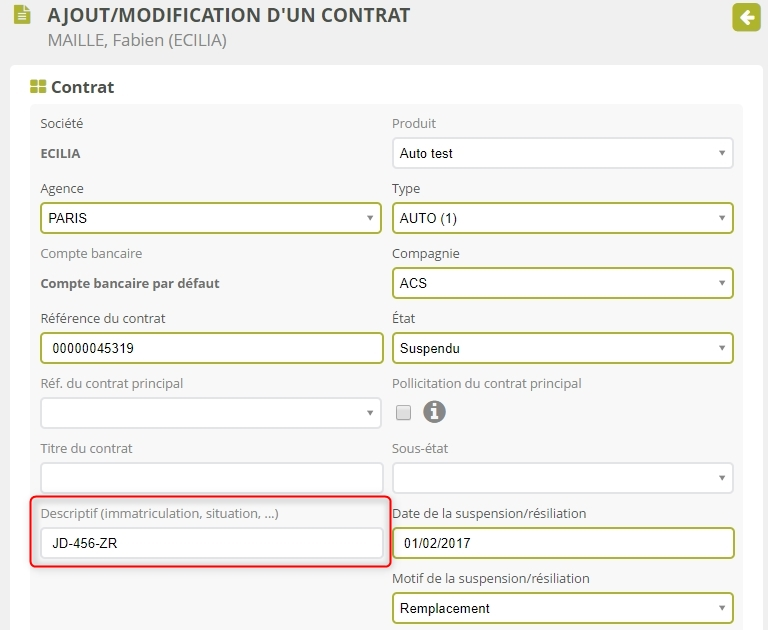The image size is (768, 630).
Task: Click the Contrat section heading
Action: (x=83, y=87)
